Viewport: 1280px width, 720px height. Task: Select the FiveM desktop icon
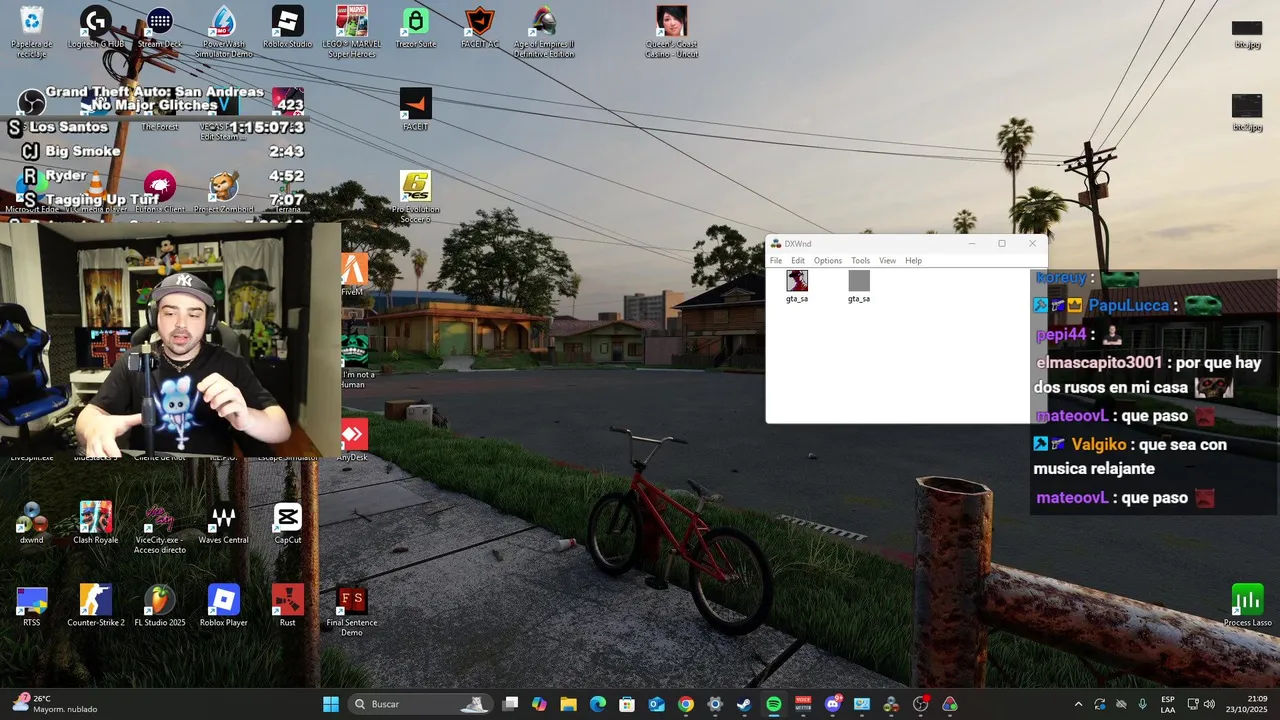[353, 275]
